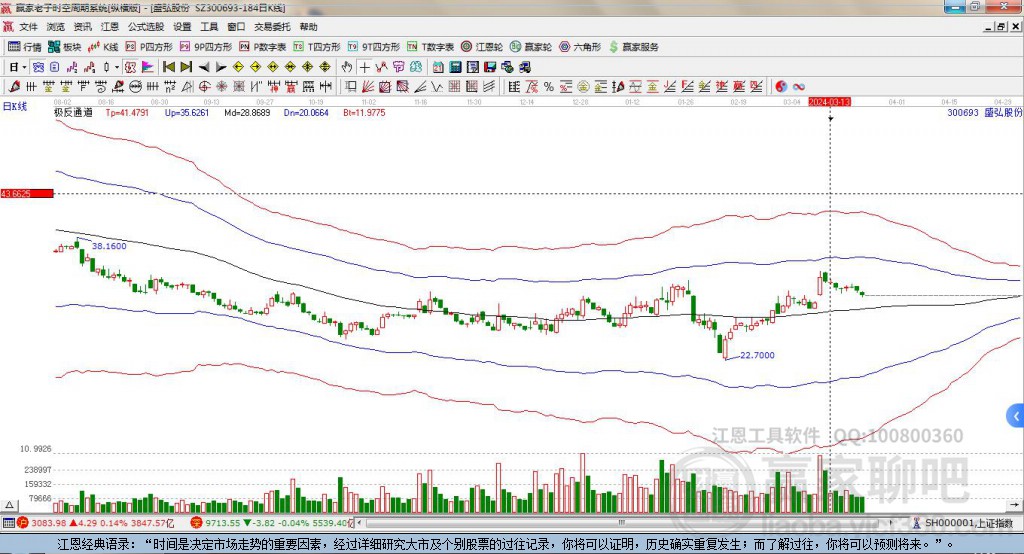Launch the 赢家轮 wheel tool
Viewport: 1024px width, 554px height.
[531, 47]
